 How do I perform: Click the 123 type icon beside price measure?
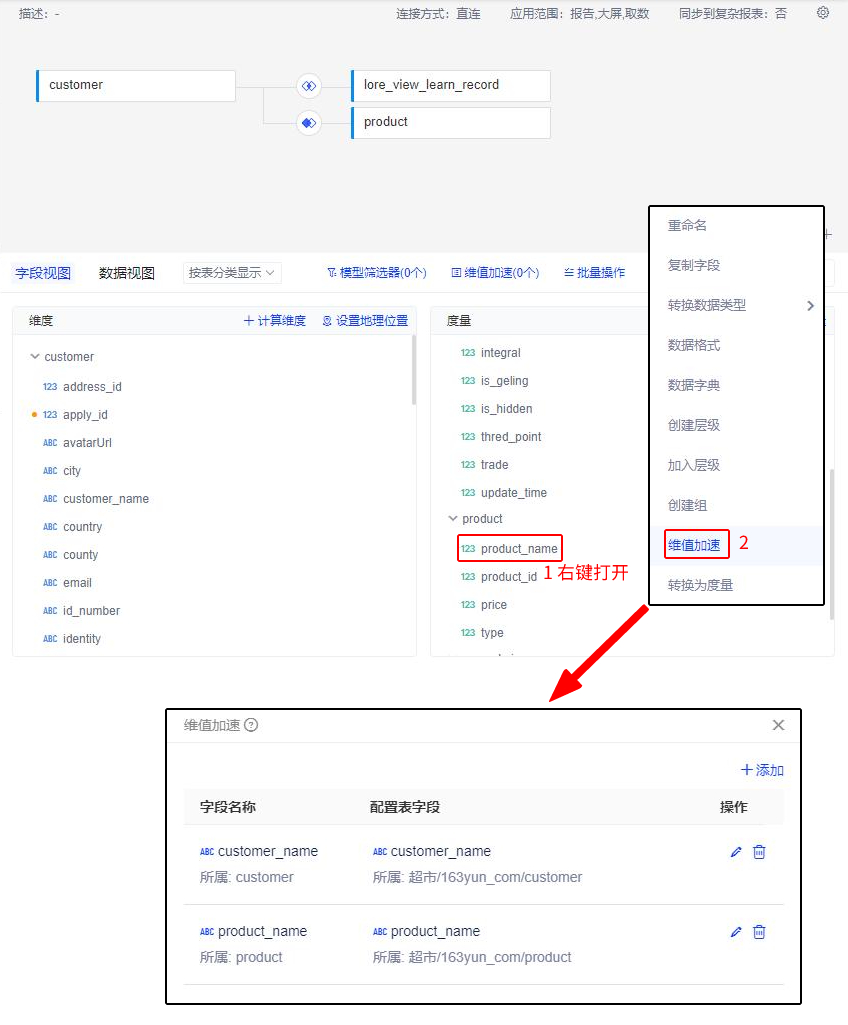pyautogui.click(x=466, y=604)
